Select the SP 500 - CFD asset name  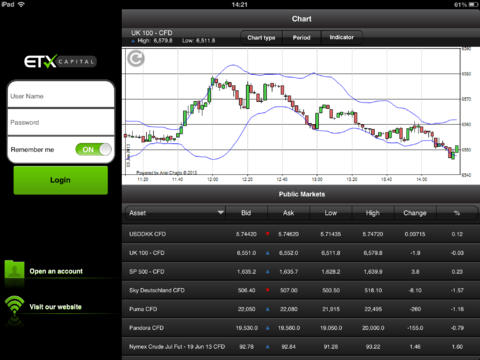(x=147, y=272)
